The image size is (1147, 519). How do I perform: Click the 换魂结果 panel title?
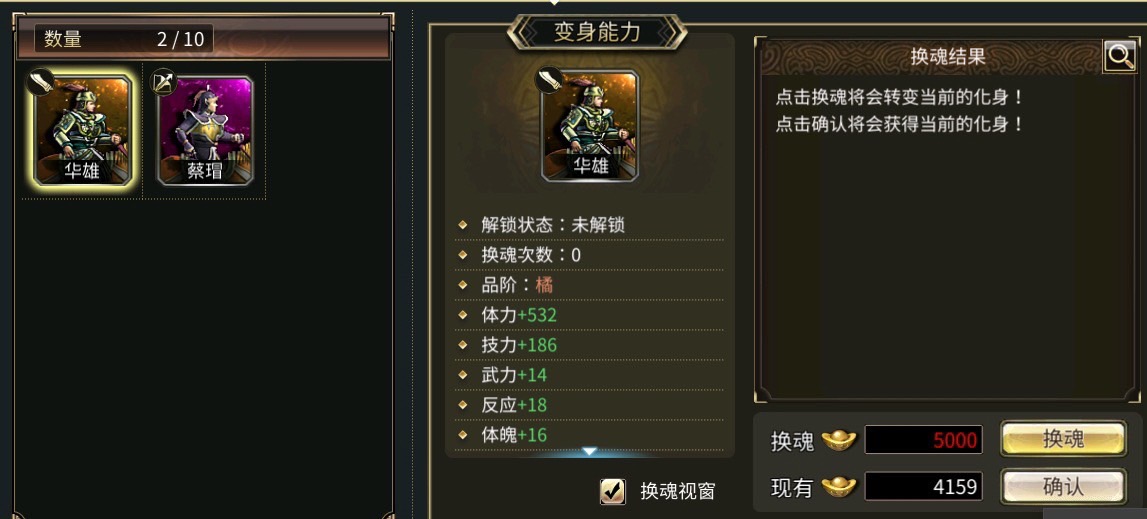point(948,57)
